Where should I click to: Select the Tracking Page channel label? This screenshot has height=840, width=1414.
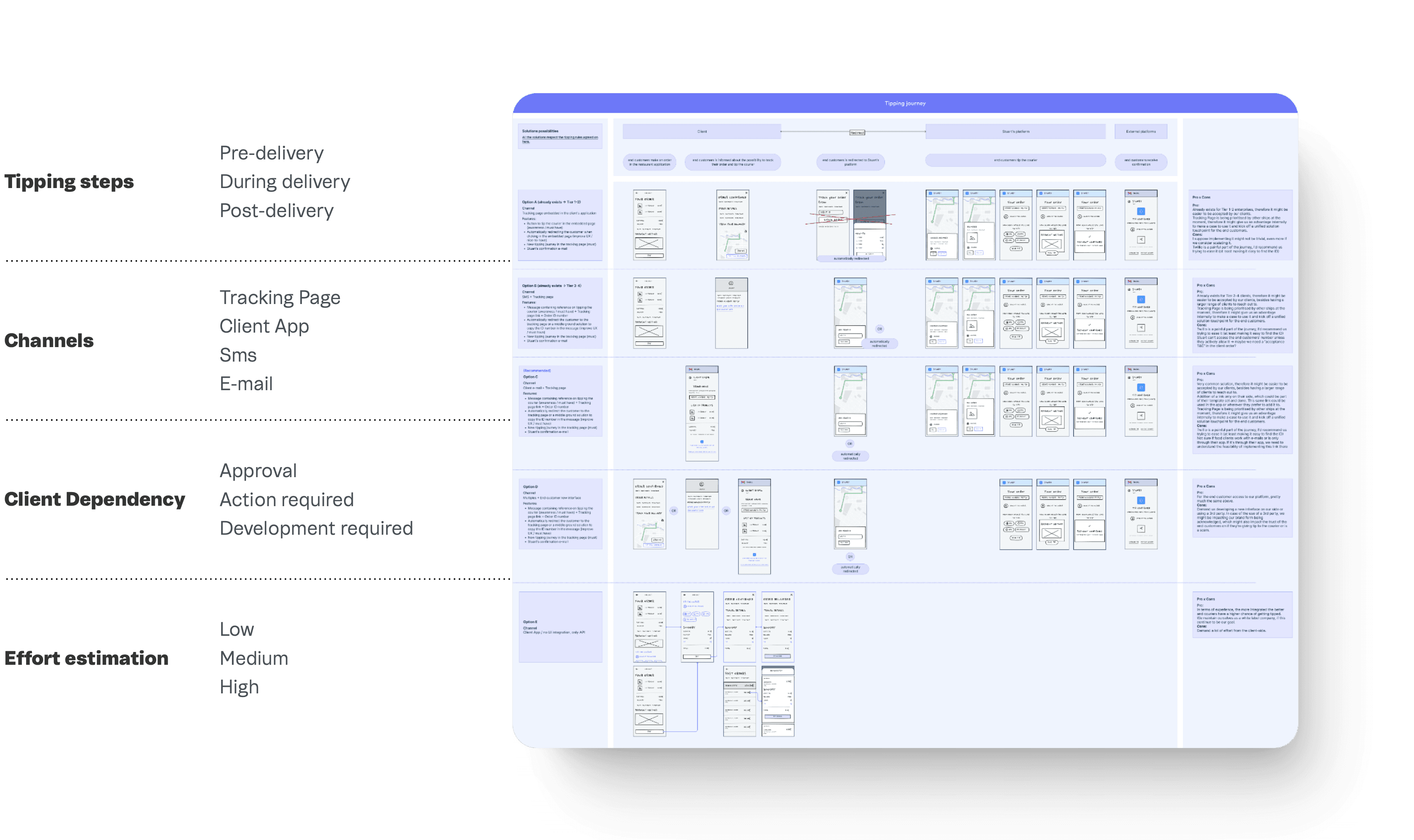(x=280, y=297)
